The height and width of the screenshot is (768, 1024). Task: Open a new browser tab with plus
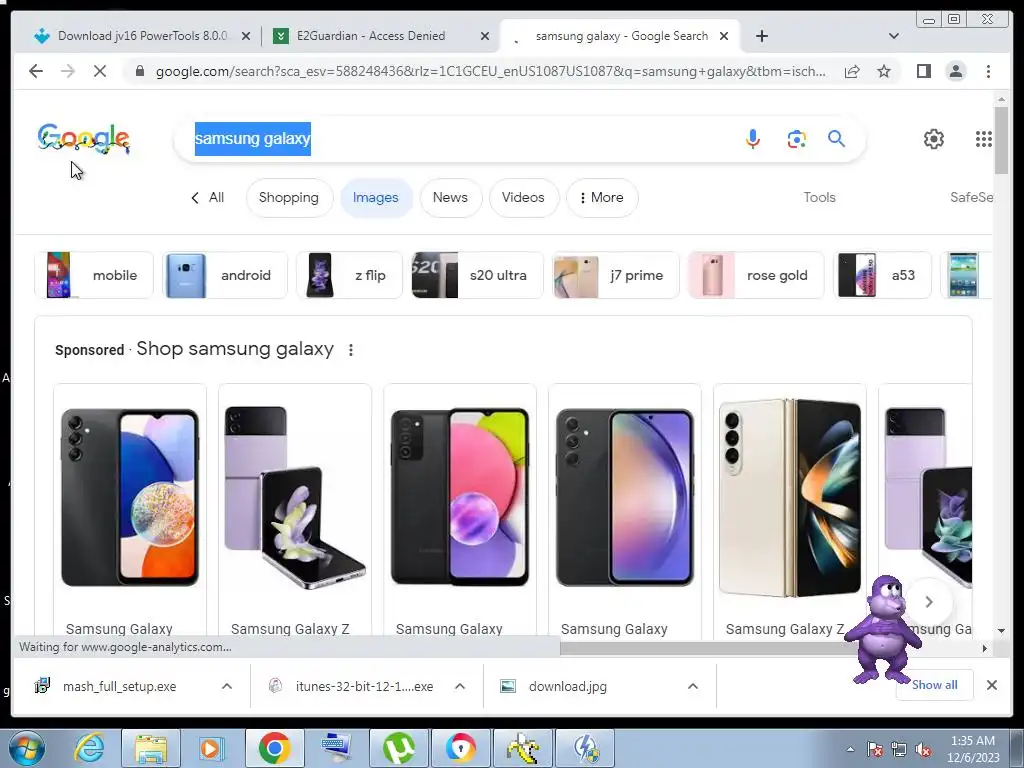coord(761,36)
